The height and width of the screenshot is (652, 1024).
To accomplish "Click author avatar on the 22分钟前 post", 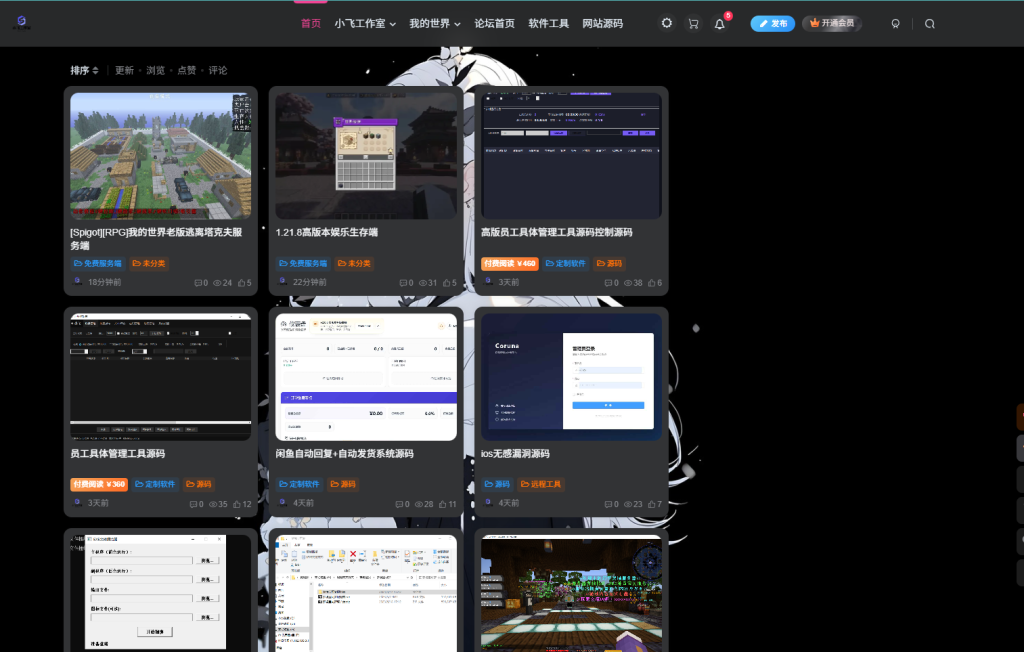I will [283, 282].
